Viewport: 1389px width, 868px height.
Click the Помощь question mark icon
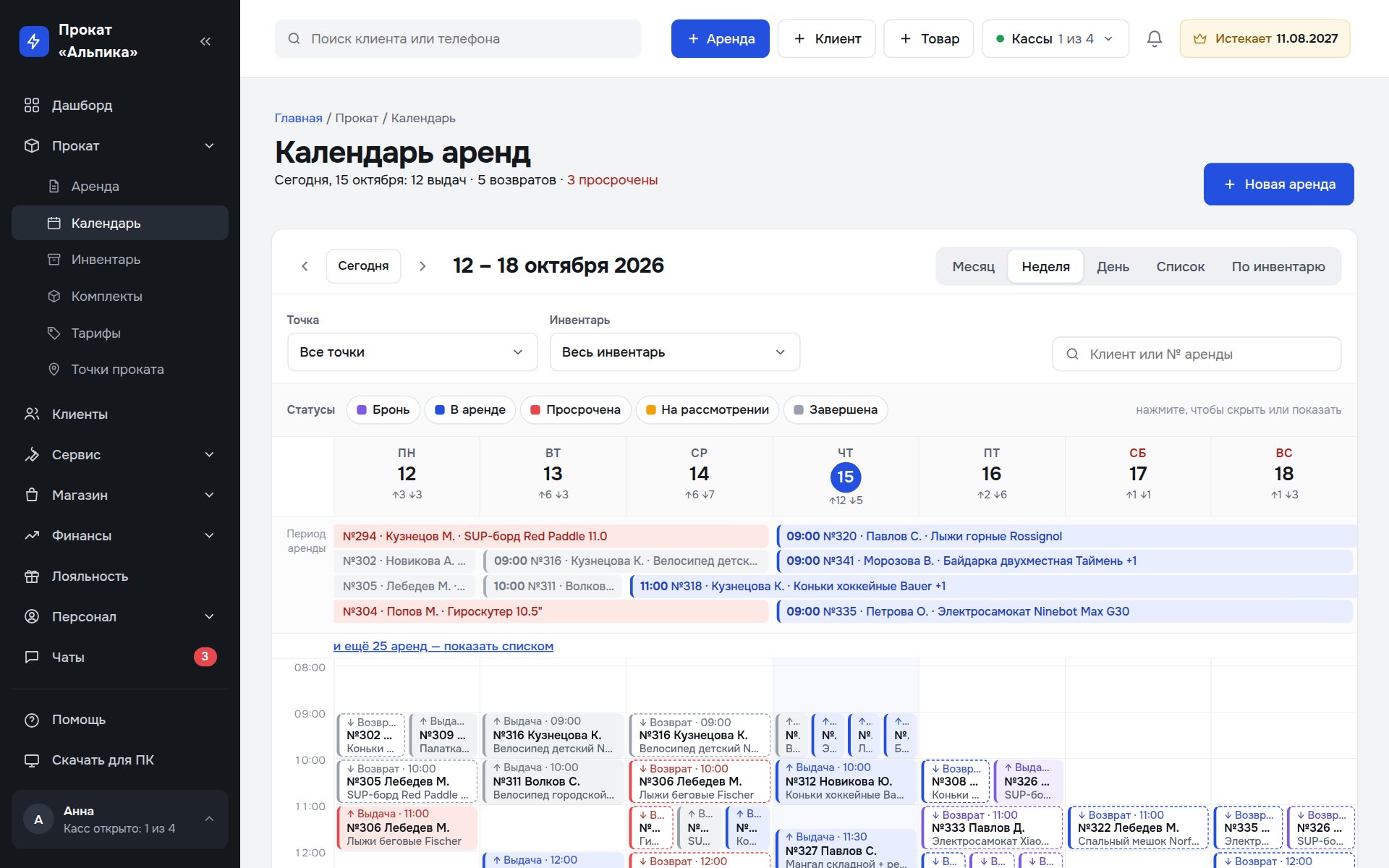click(32, 720)
